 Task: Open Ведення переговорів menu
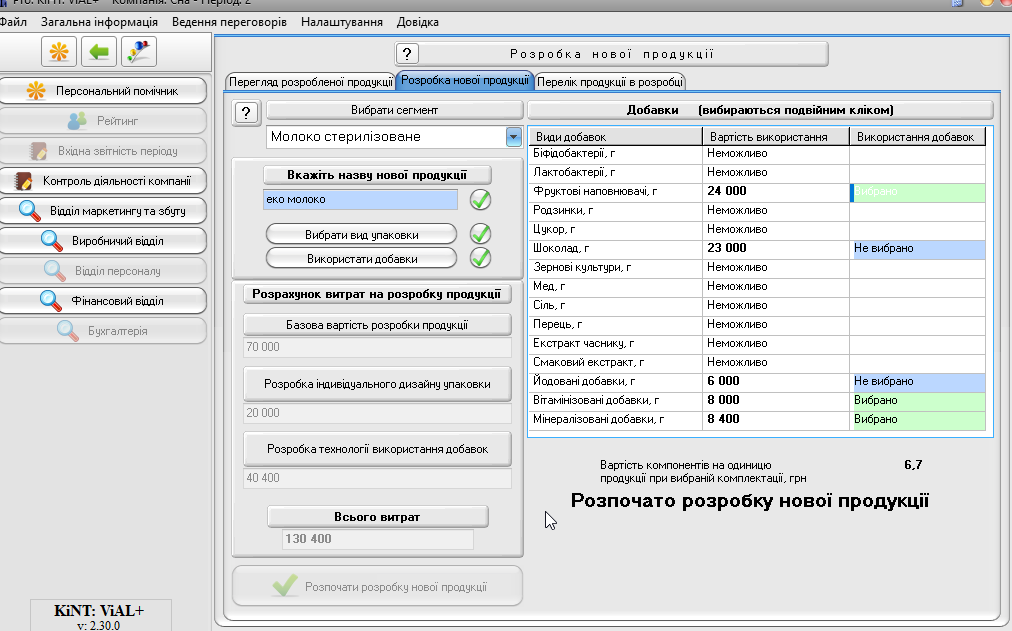(x=229, y=22)
